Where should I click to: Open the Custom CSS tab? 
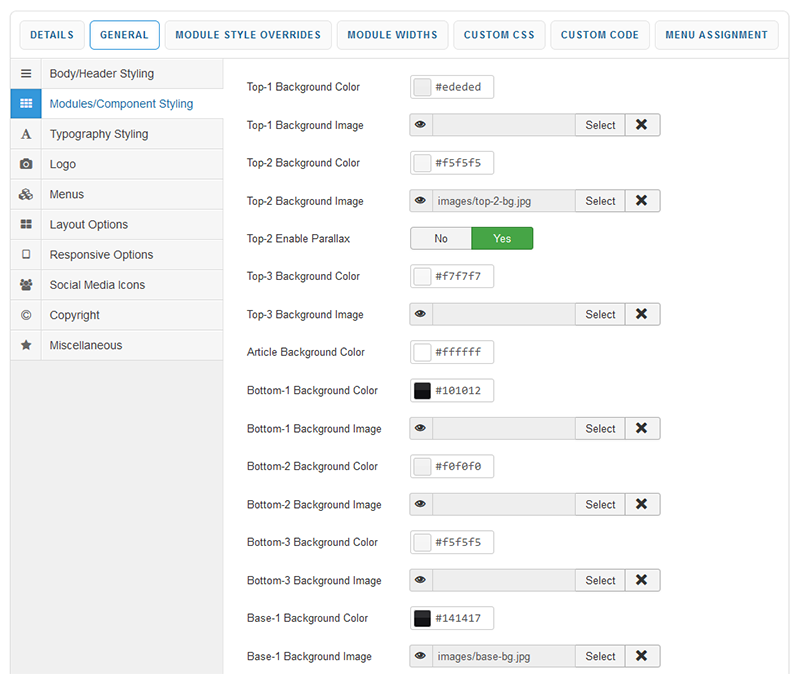pyautogui.click(x=499, y=35)
